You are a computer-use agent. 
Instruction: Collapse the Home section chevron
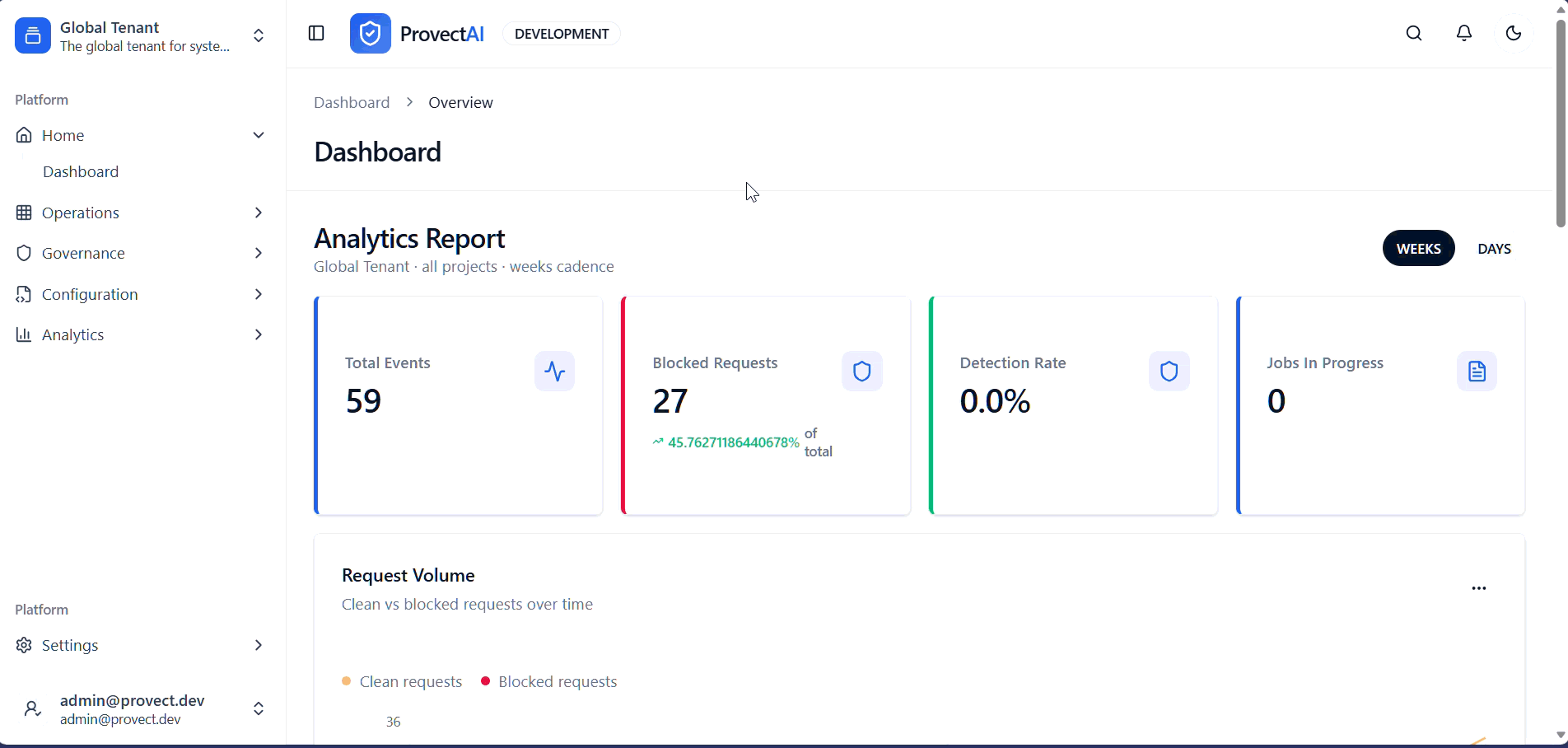[x=259, y=134]
